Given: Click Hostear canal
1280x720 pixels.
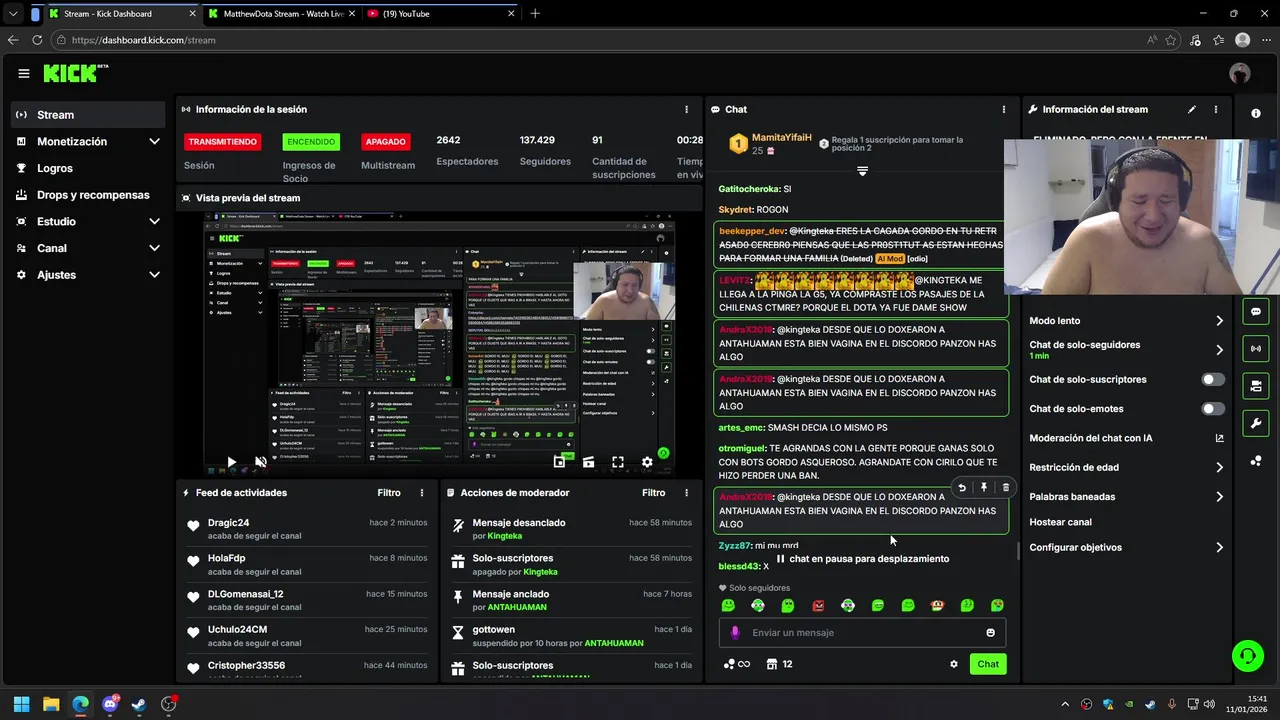Looking at the screenshot, I should 1060,522.
